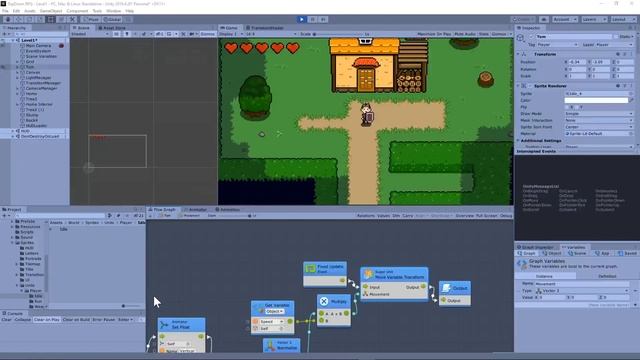Click the Pause button
Screen dimensions: 640x360
pos(313,19)
